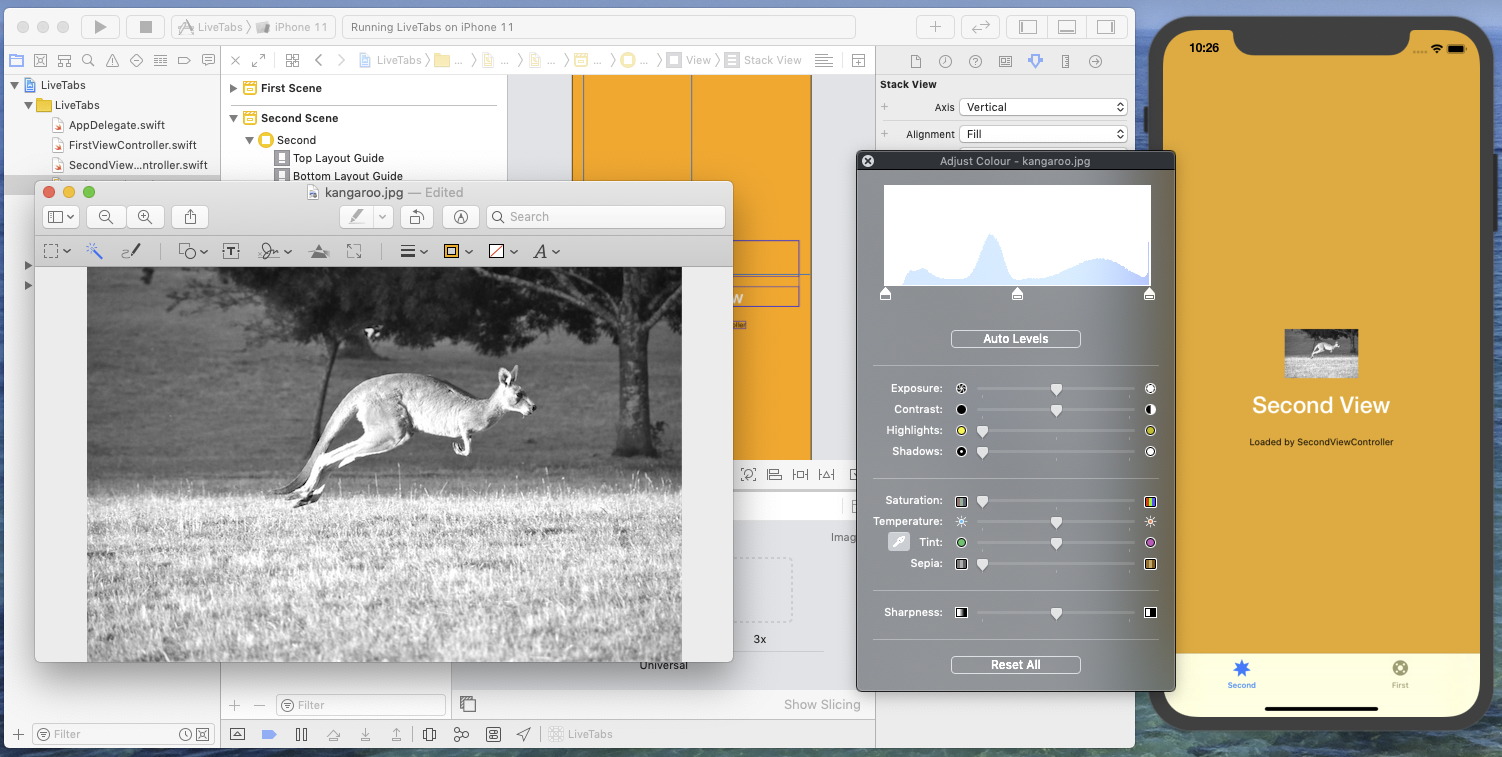Click the Adjust Size tool in Preview

[354, 251]
